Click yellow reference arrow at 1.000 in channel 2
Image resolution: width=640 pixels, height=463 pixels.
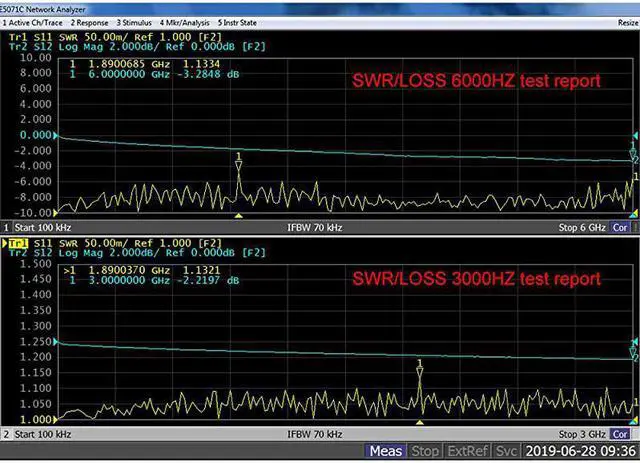56,419
